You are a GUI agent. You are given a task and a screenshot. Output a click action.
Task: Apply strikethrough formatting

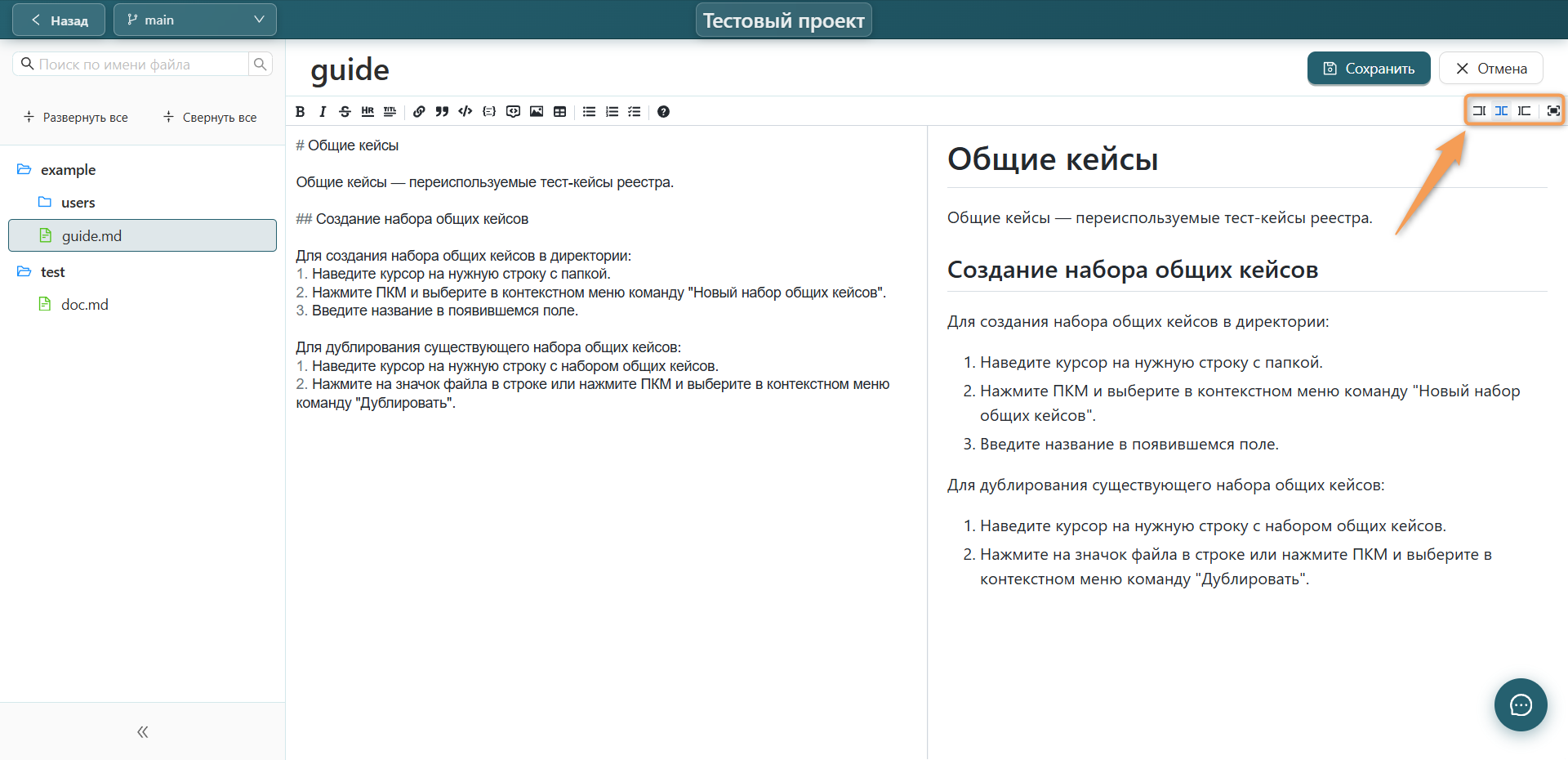pyautogui.click(x=345, y=112)
